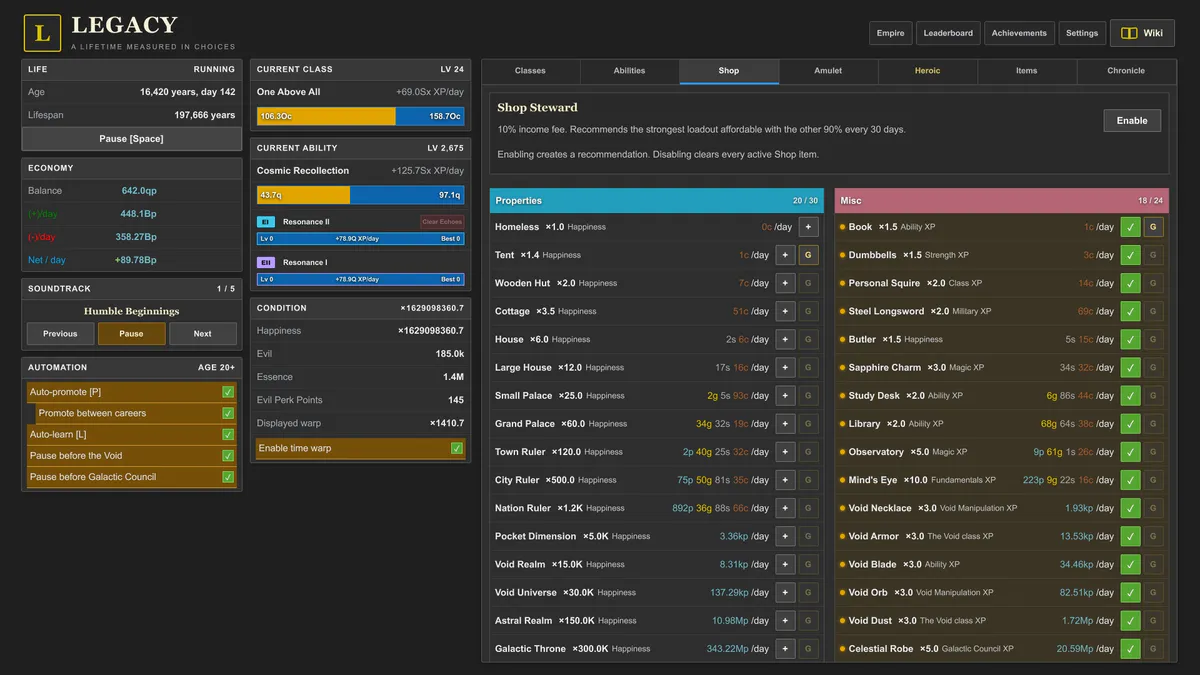
Task: Click the Cosmic Recollection ability progress bar
Action: tap(360, 195)
